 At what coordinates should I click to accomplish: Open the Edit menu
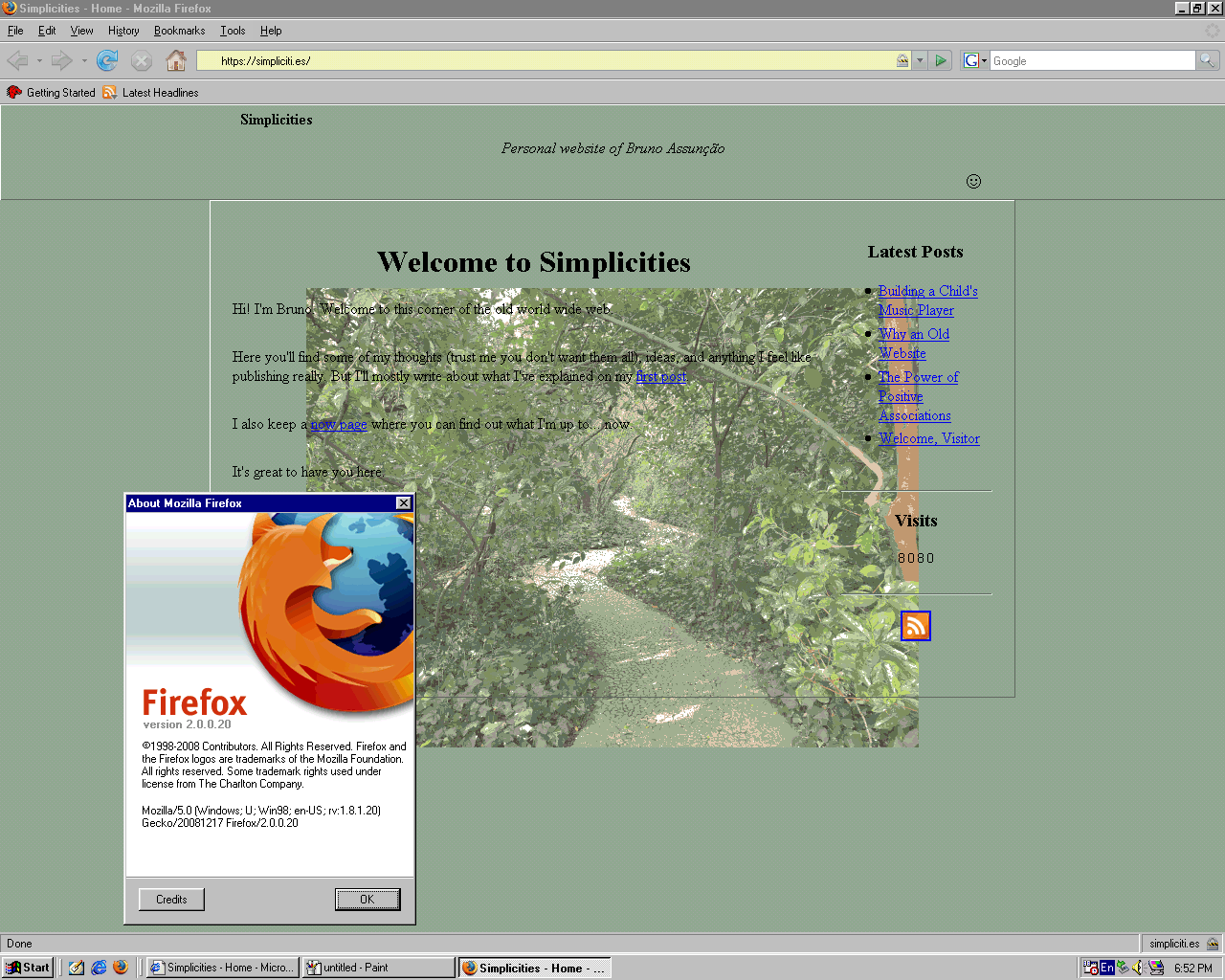[47, 31]
